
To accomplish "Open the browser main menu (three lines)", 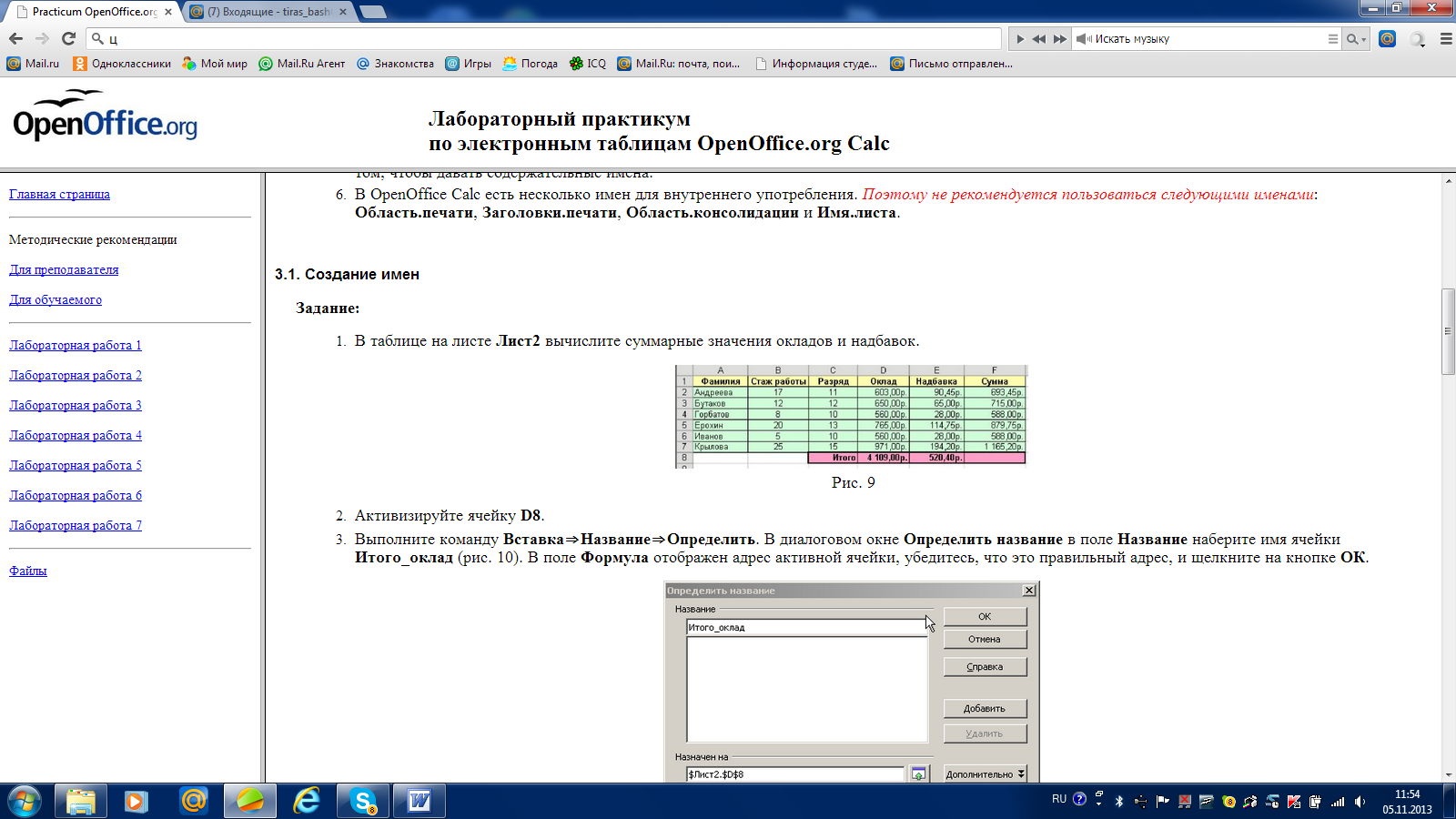I will point(1446,39).
